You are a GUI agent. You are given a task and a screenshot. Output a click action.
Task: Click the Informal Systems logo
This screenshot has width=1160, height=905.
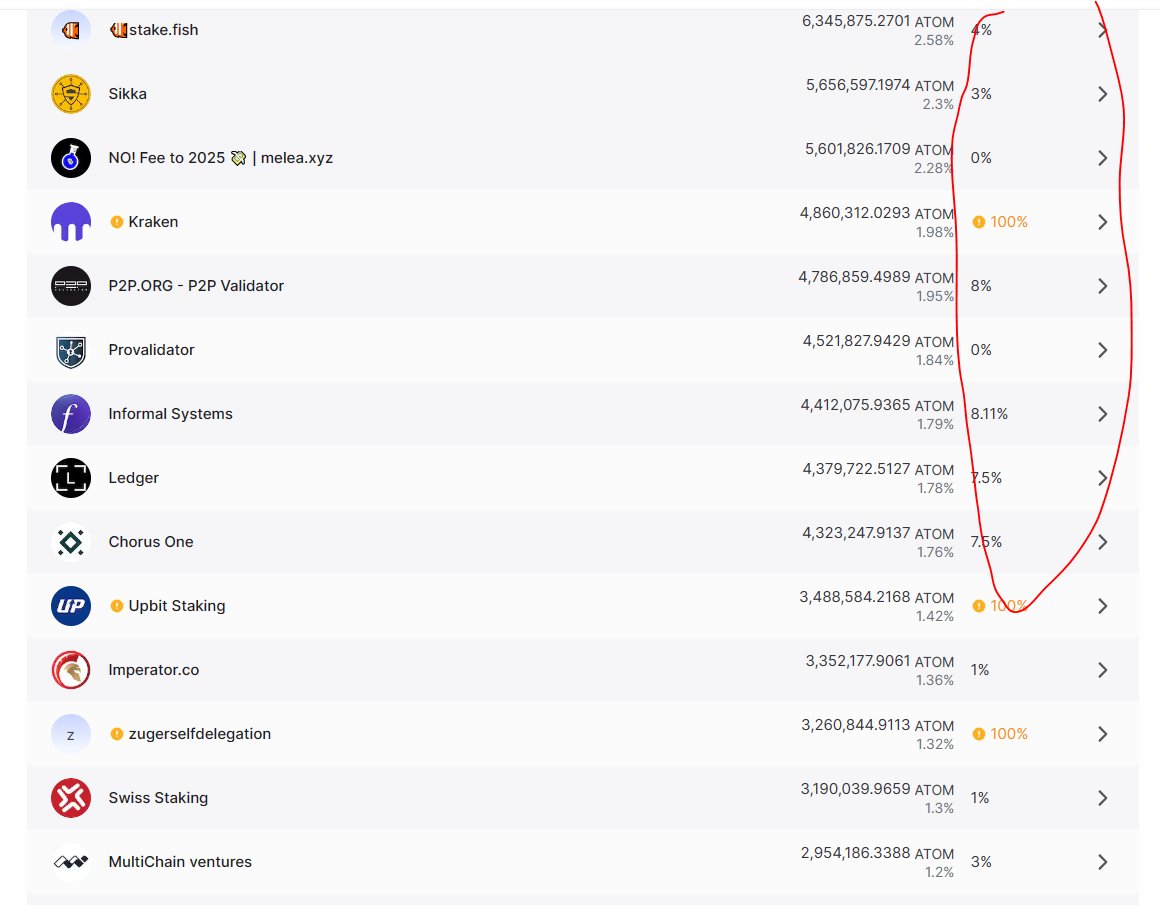tap(71, 414)
